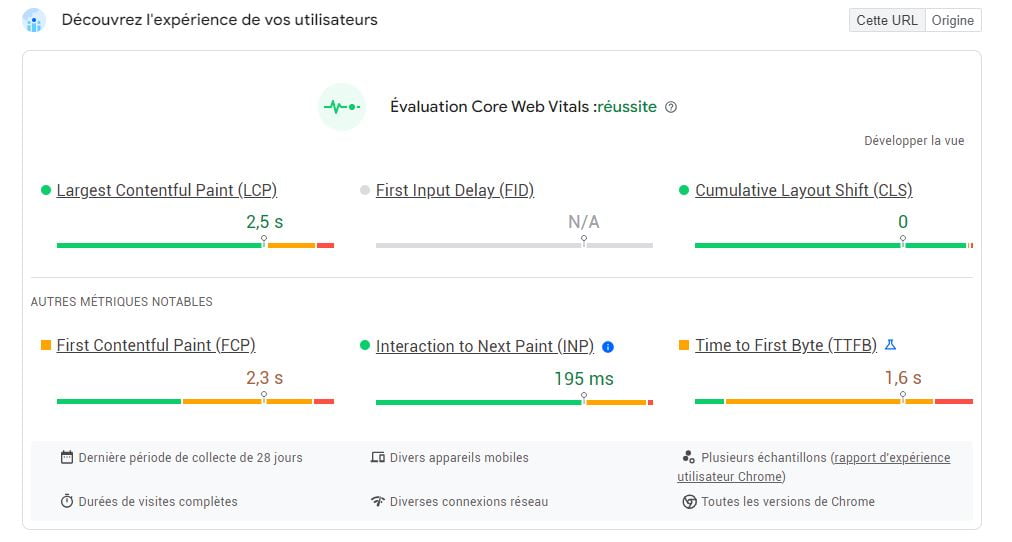
Task: Expand the view with Développer la vue
Action: 914,141
